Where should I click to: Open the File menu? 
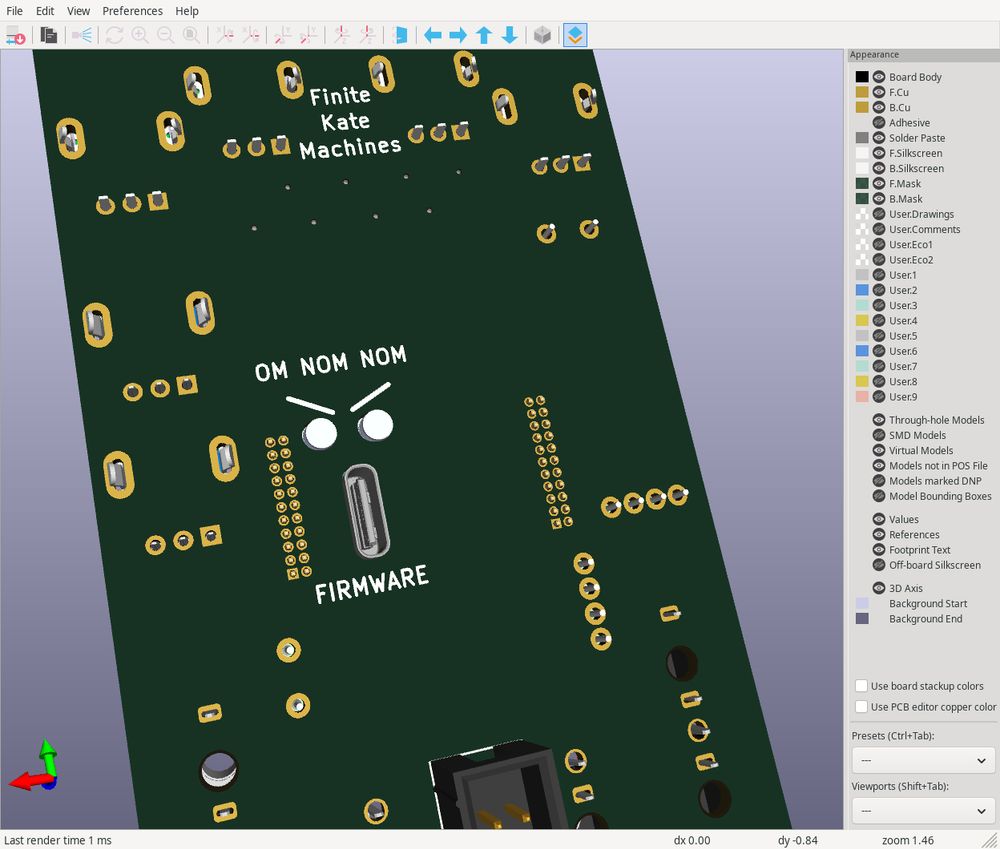pyautogui.click(x=15, y=11)
